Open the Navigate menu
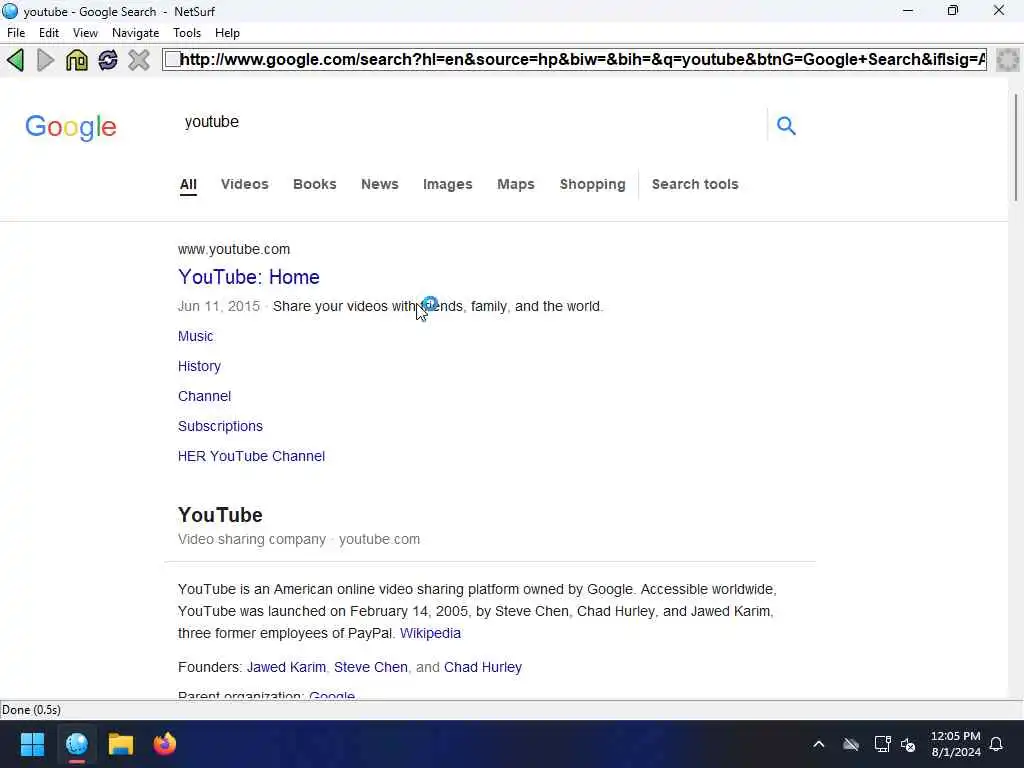Screen dimensions: 1024x768 (135, 33)
